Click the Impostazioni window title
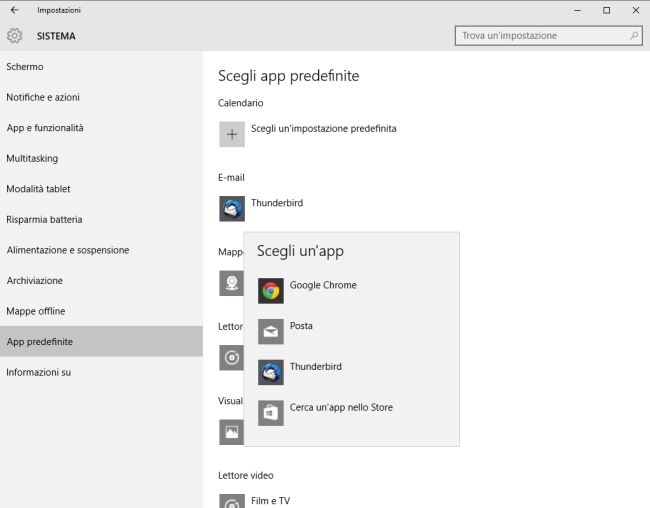The height and width of the screenshot is (508, 650). 59,10
